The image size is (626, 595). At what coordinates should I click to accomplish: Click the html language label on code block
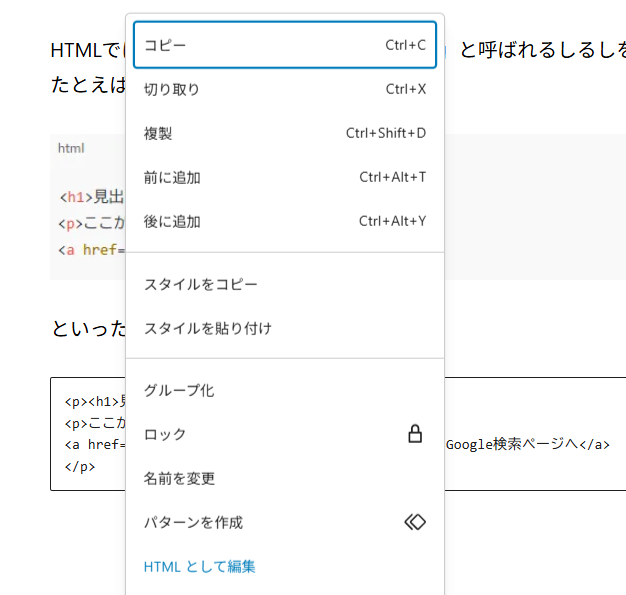pos(71,148)
